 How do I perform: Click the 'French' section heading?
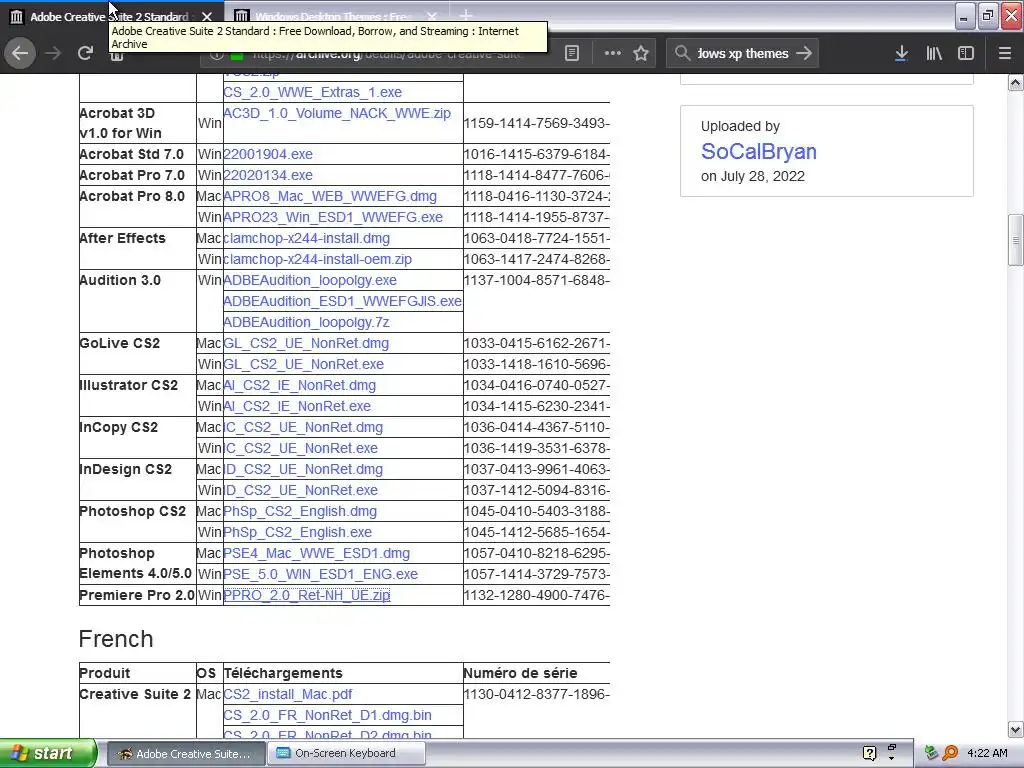pyautogui.click(x=116, y=639)
